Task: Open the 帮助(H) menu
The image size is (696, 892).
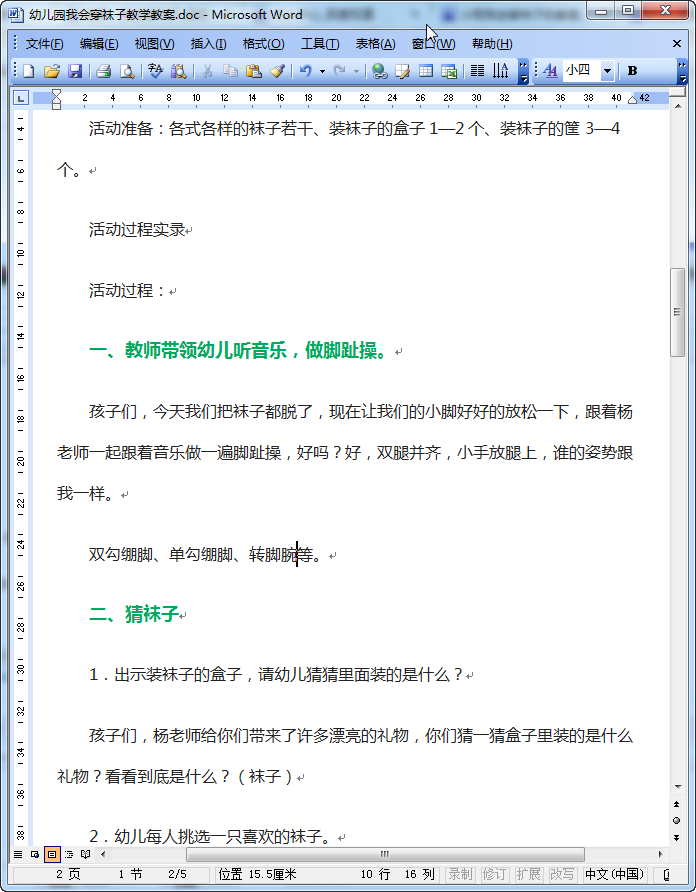Action: [492, 44]
